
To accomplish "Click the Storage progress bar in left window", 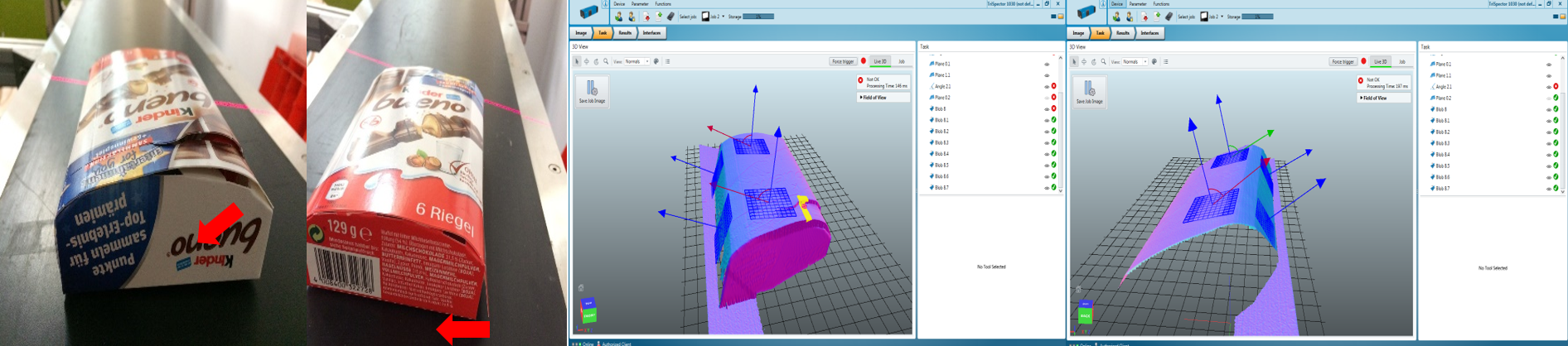I will tap(758, 17).
